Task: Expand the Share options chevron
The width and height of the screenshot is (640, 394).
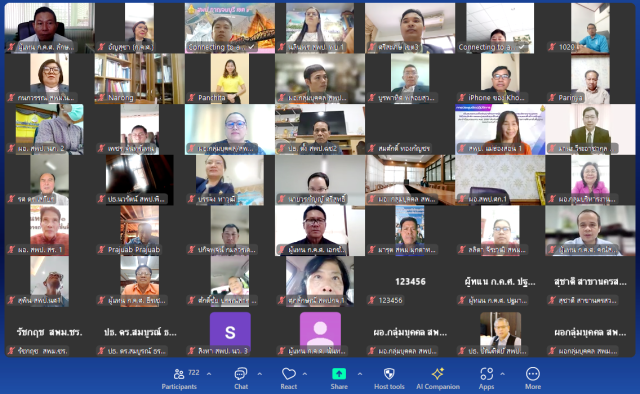Action: [x=360, y=374]
